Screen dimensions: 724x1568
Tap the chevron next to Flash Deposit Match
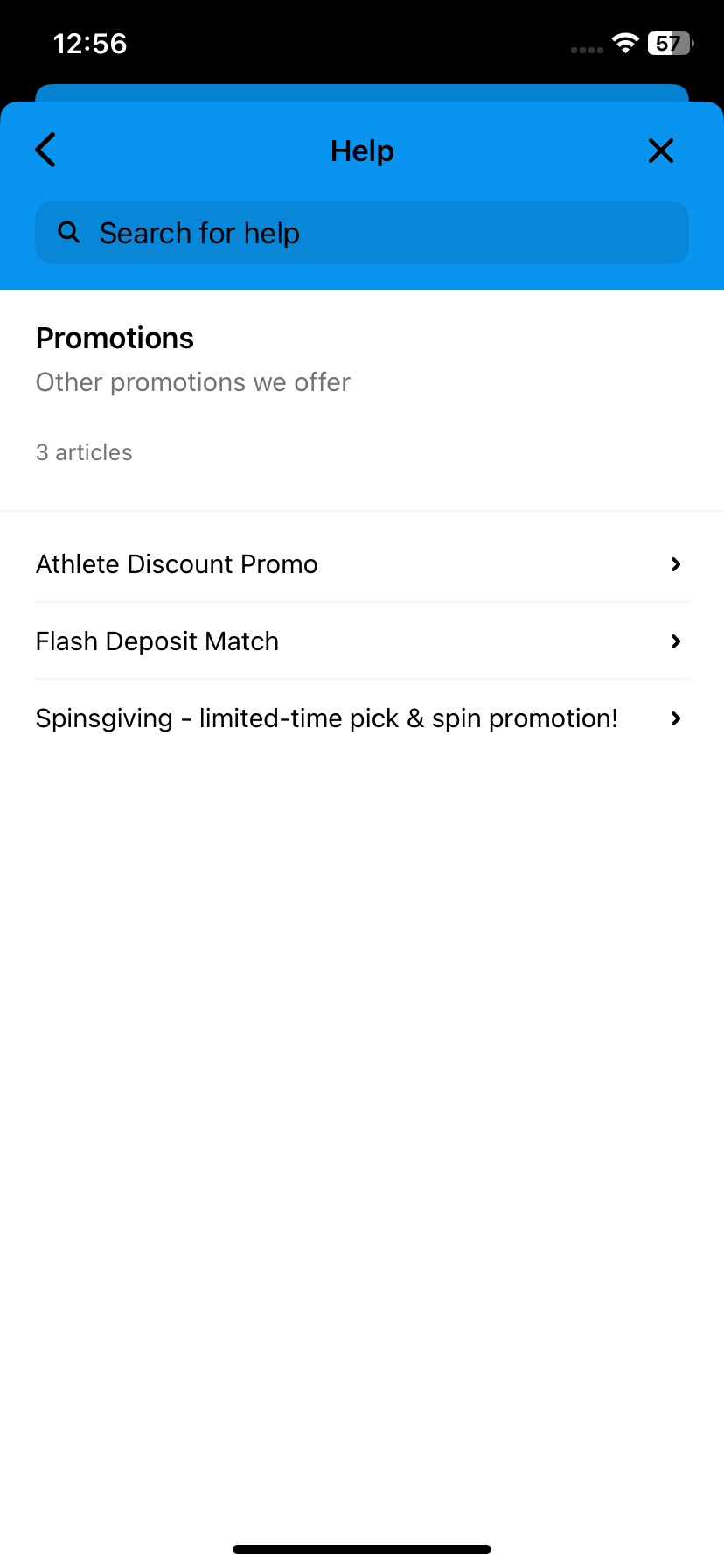point(675,641)
